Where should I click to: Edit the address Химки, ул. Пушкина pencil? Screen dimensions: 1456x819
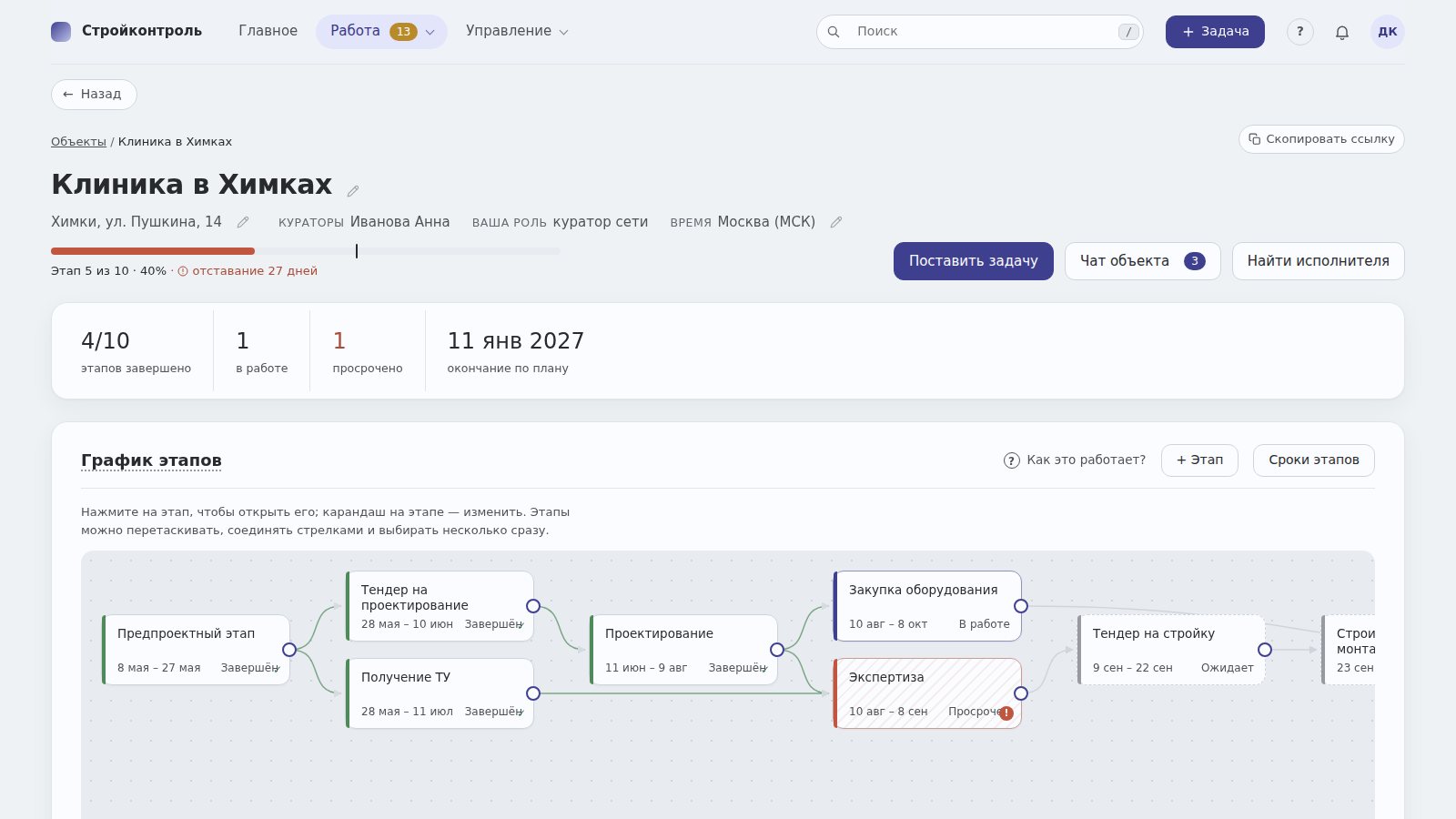(243, 222)
